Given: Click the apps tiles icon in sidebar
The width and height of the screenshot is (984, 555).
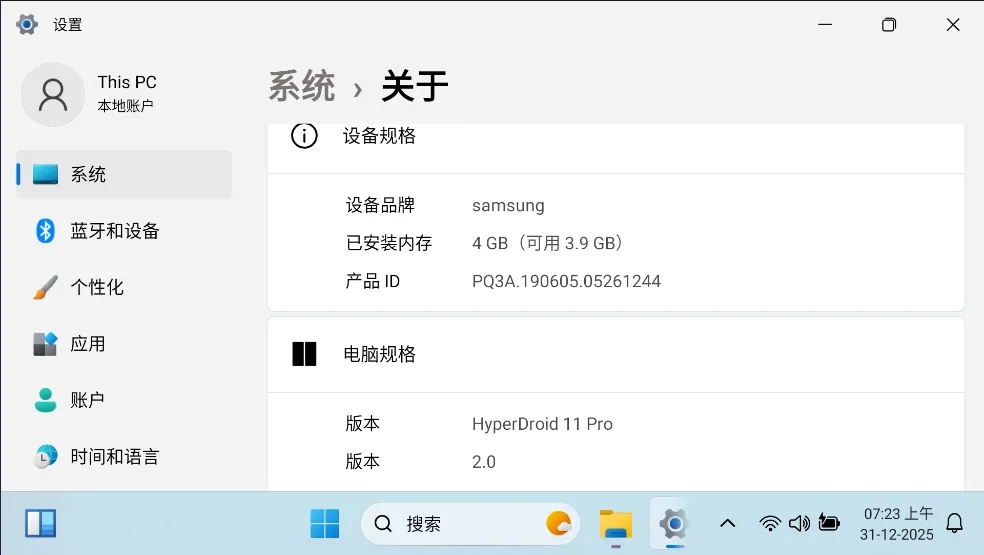Looking at the screenshot, I should pyautogui.click(x=45, y=344).
